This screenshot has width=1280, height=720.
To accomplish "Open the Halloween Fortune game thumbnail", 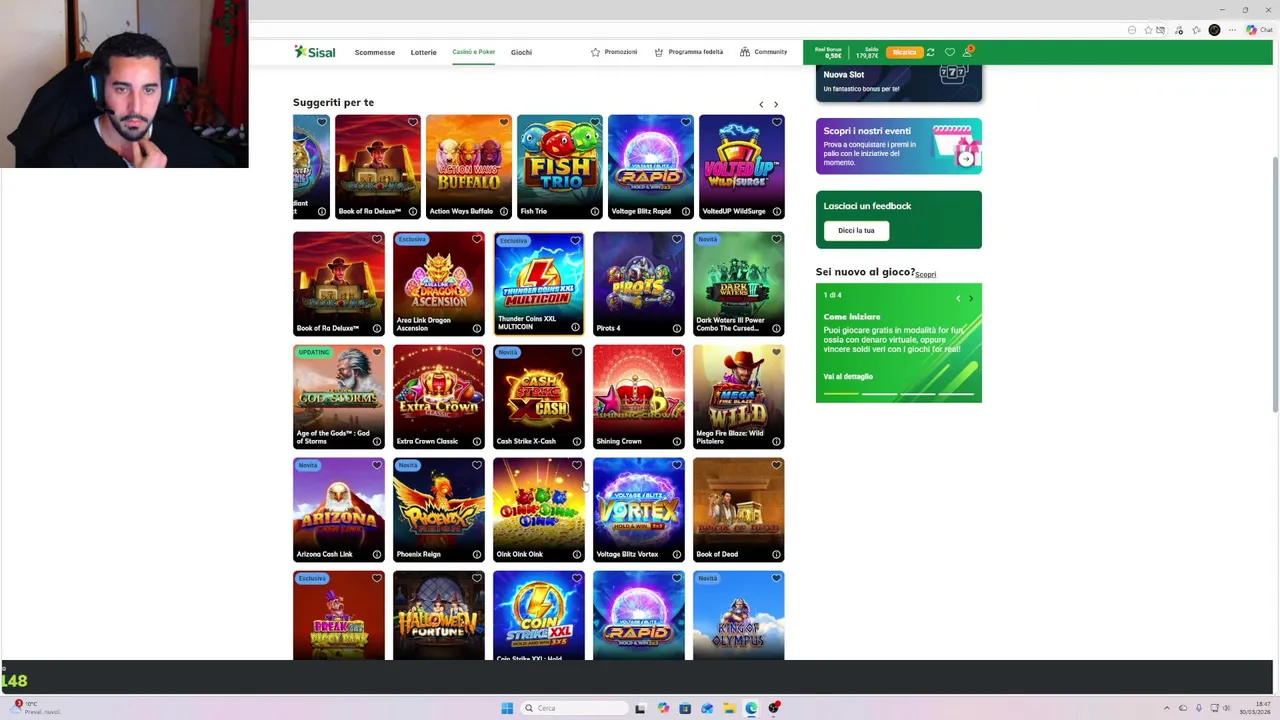I will pos(439,615).
